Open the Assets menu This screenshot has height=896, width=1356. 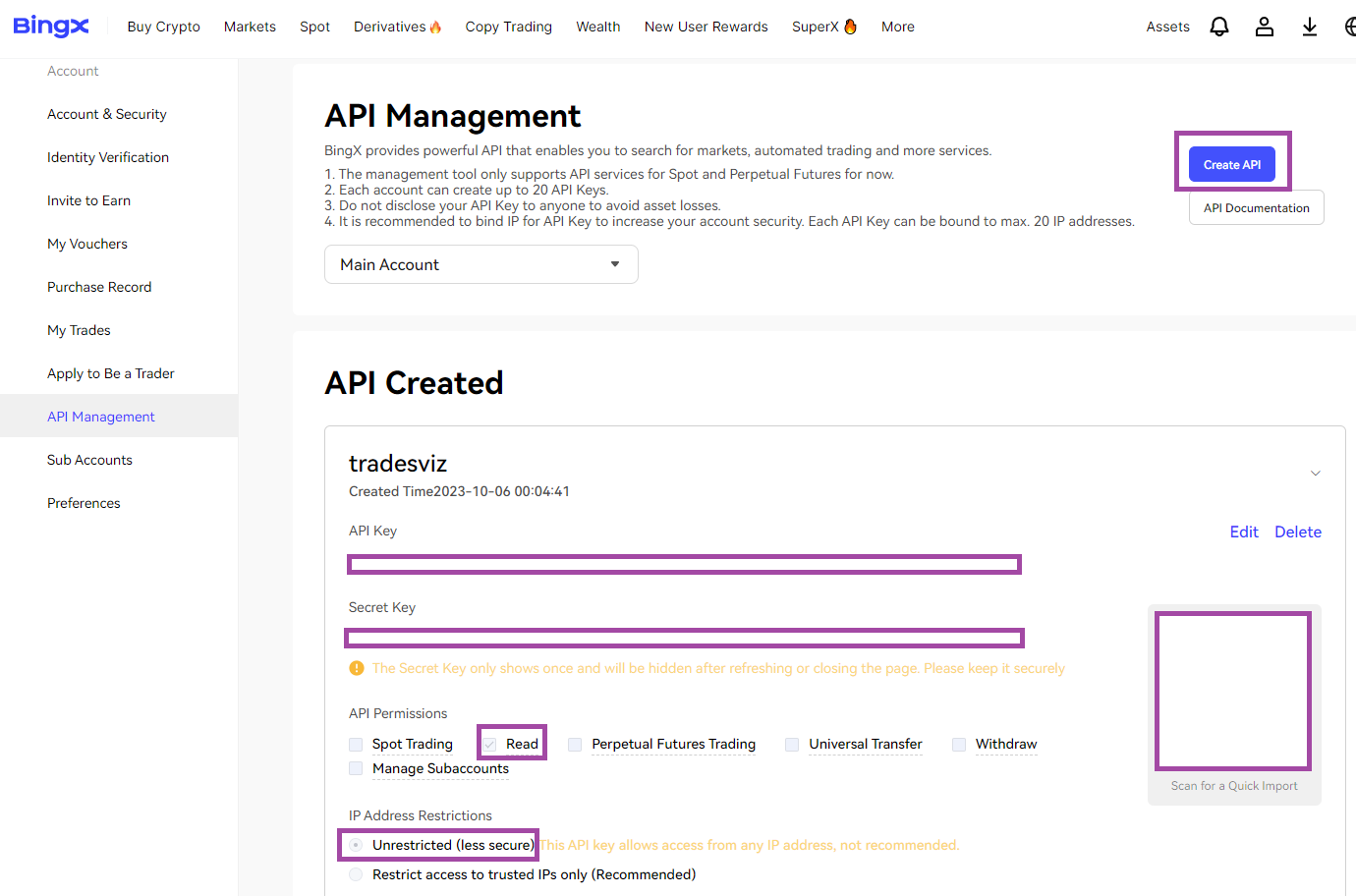[x=1167, y=27]
